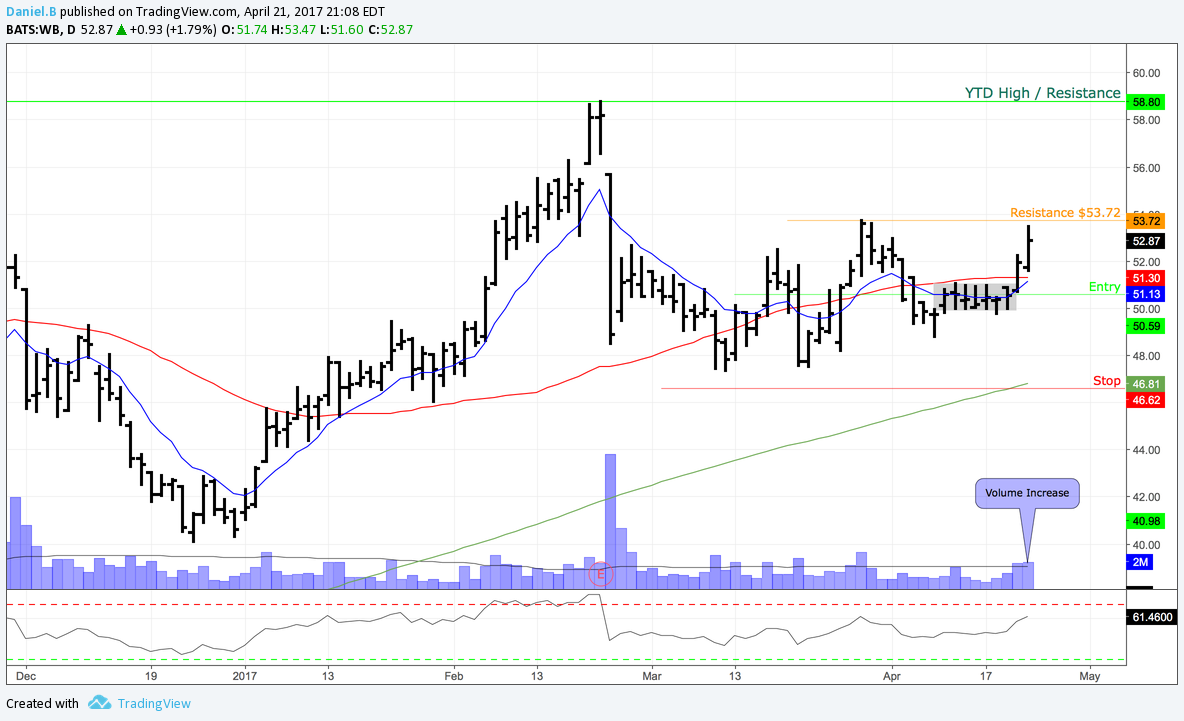Click the green 40.98 price tag
This screenshot has height=721, width=1184.
[x=1146, y=522]
